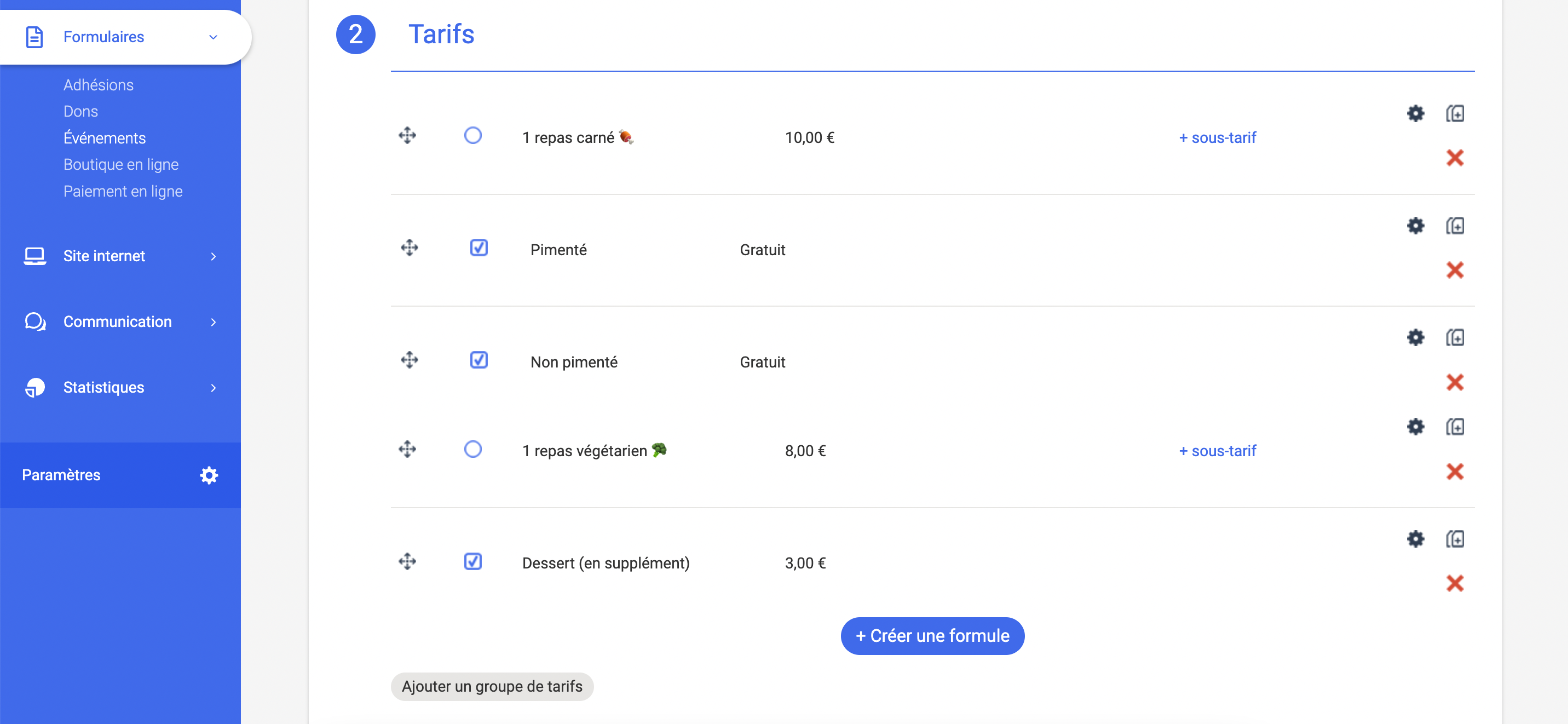The width and height of the screenshot is (1568, 724).
Task: Click the Communication chat bubbles icon
Action: tap(35, 321)
